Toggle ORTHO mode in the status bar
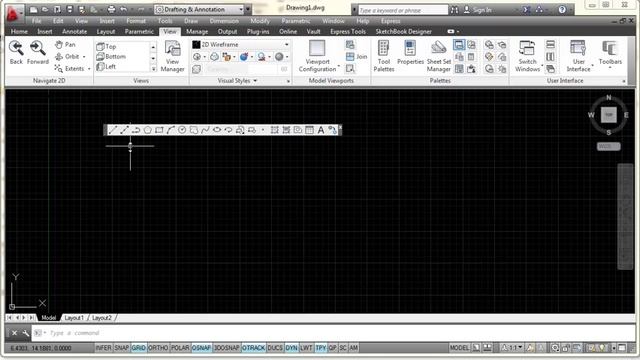Screen dimensions: 640x360 pos(158,348)
